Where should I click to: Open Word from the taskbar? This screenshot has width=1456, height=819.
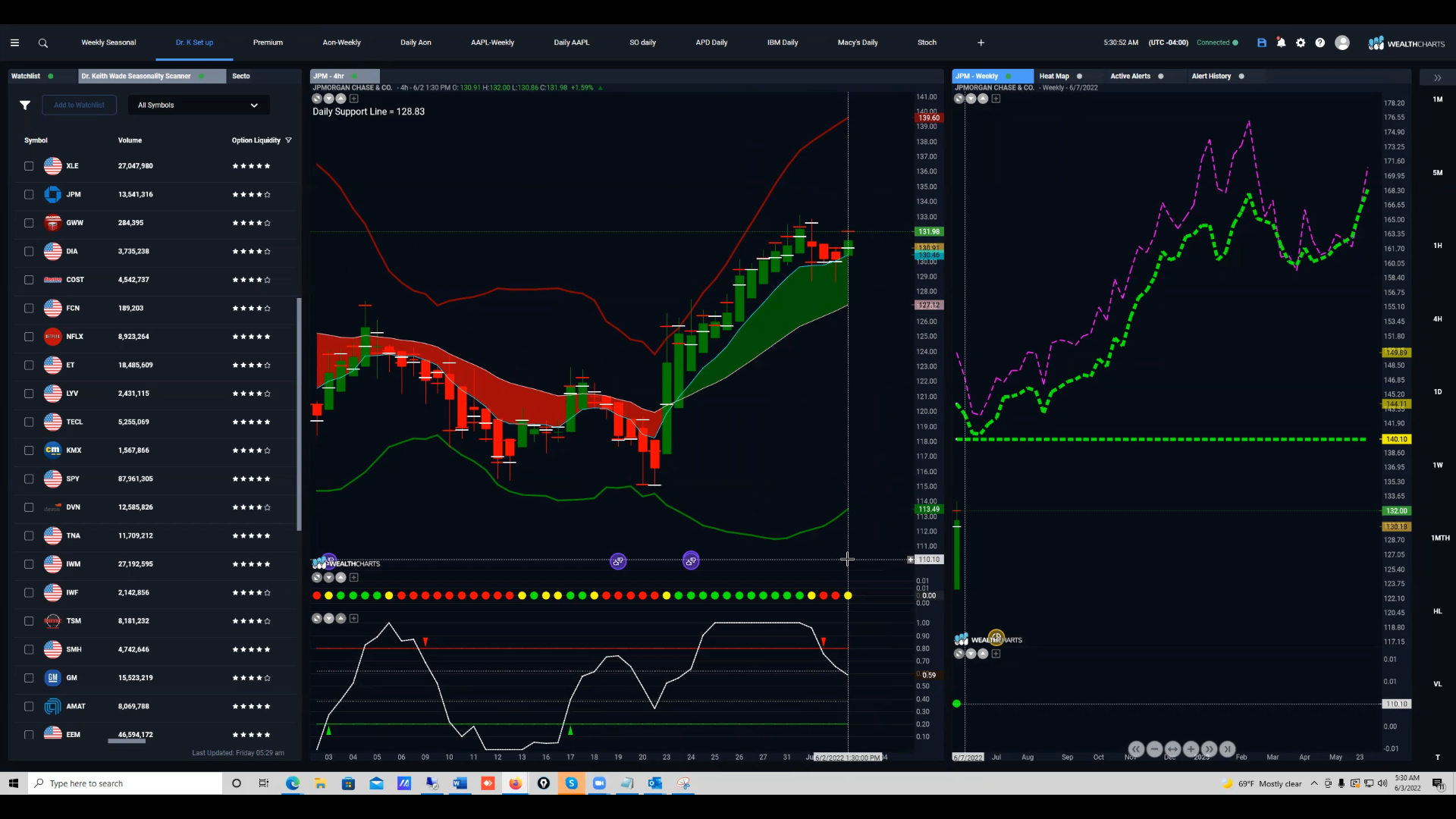[460, 783]
